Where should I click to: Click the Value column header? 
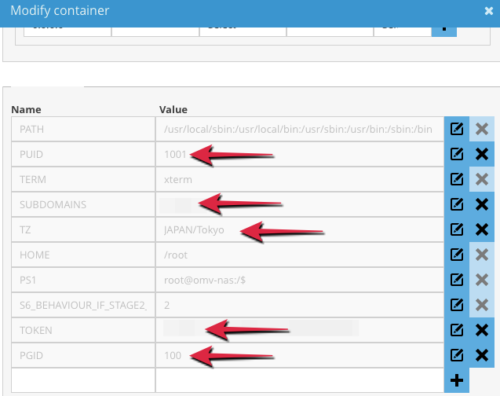[173, 109]
